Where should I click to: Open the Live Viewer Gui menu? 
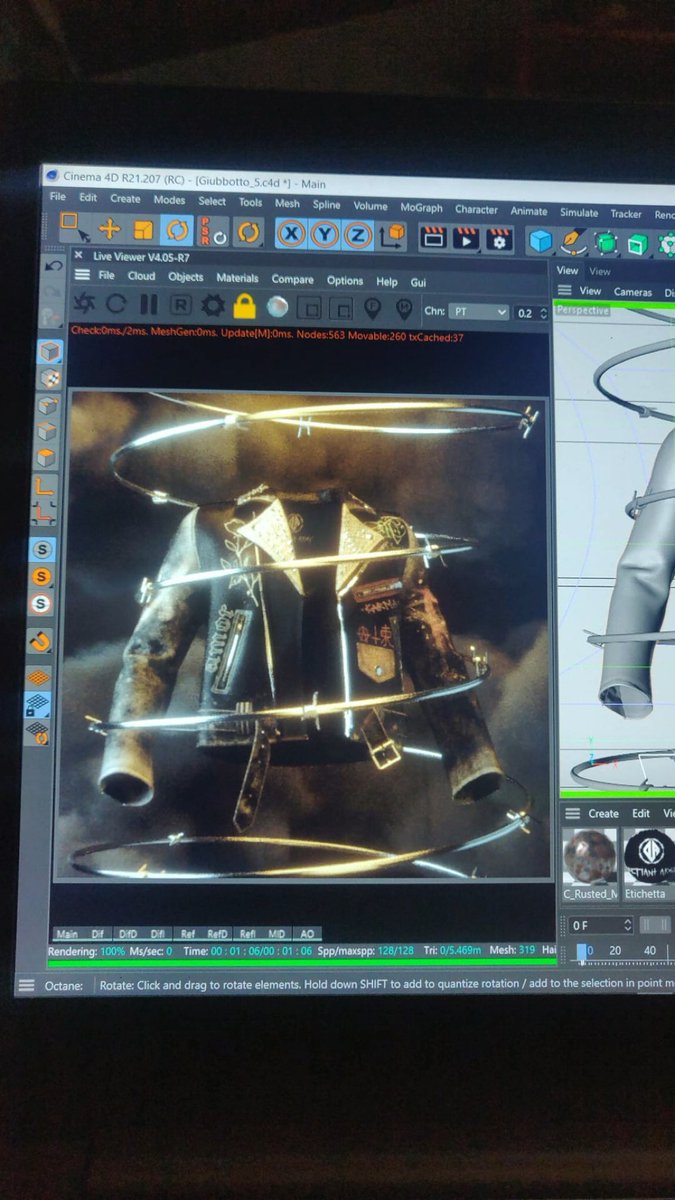pos(418,283)
